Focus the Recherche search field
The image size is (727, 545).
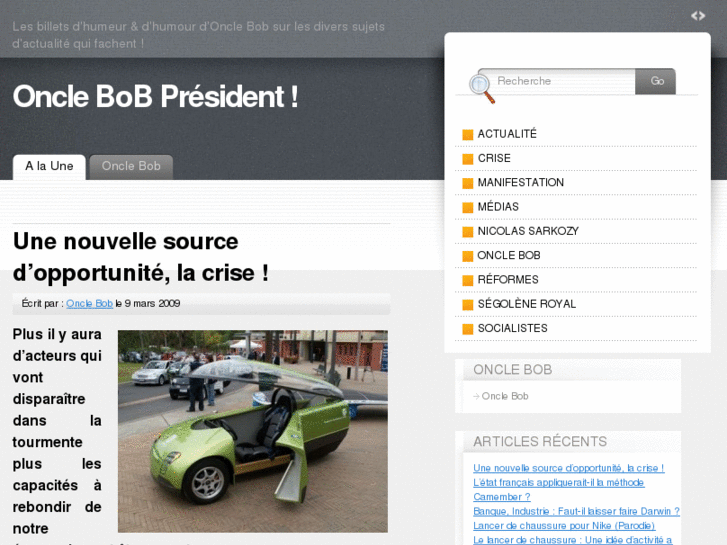click(559, 81)
